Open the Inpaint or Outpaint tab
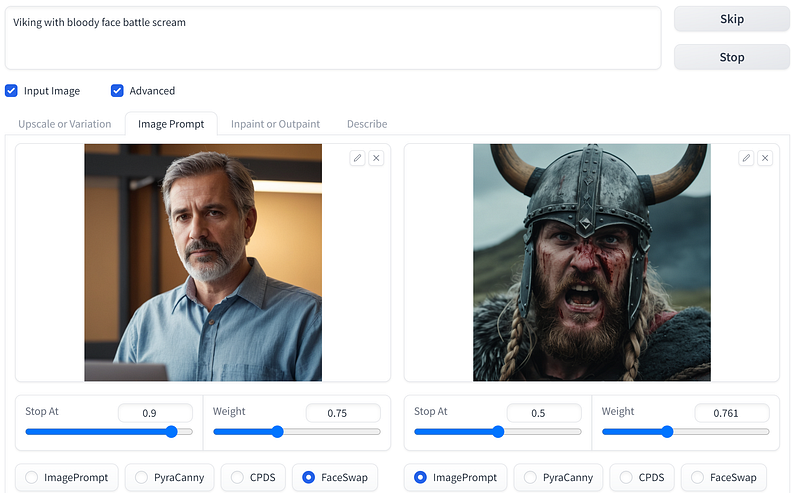Screen dimensions: 800x493 click(x=276, y=124)
